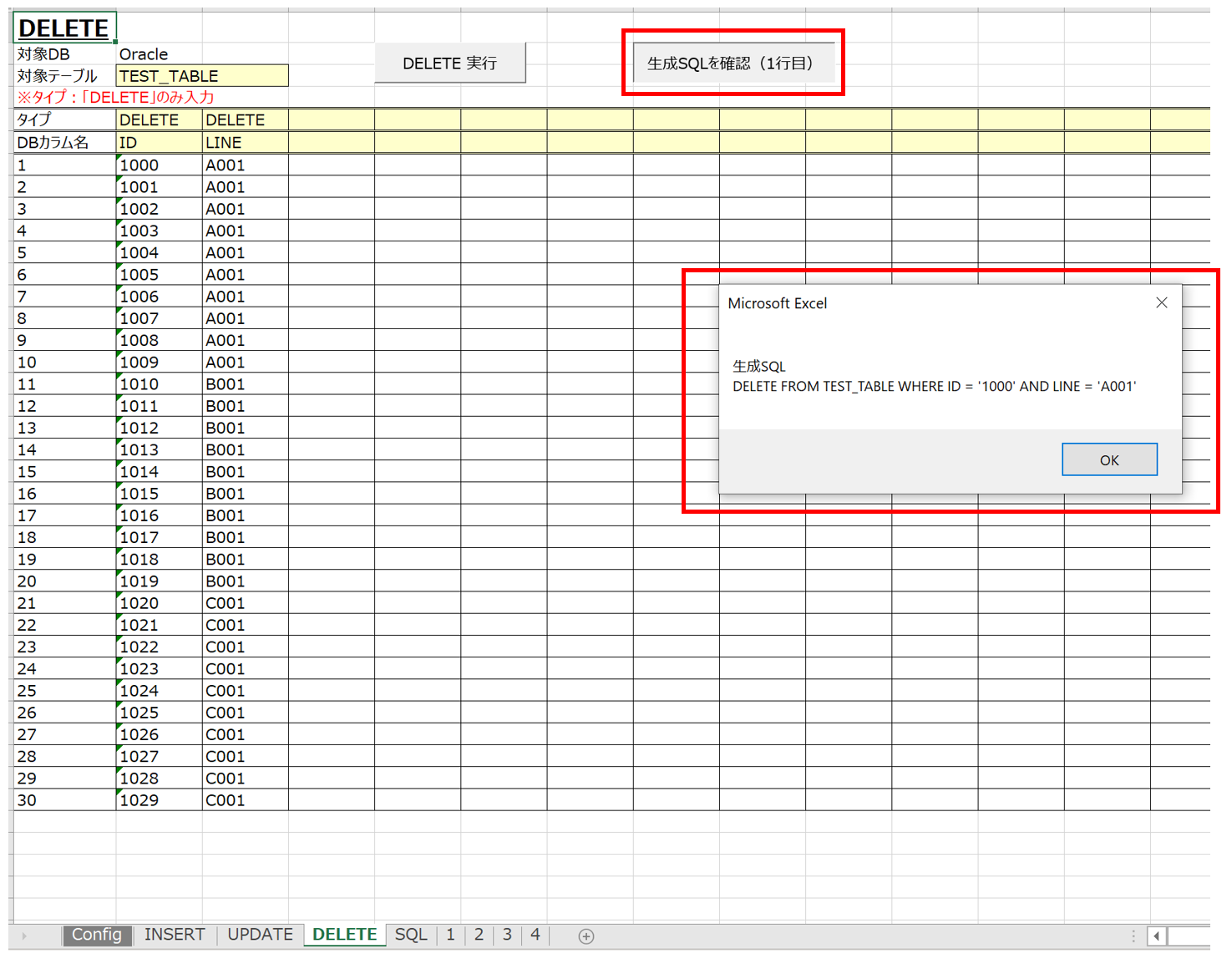Viewport: 1232px width, 959px height.
Task: Click the tab bar resize handle dots
Action: coord(1133,936)
